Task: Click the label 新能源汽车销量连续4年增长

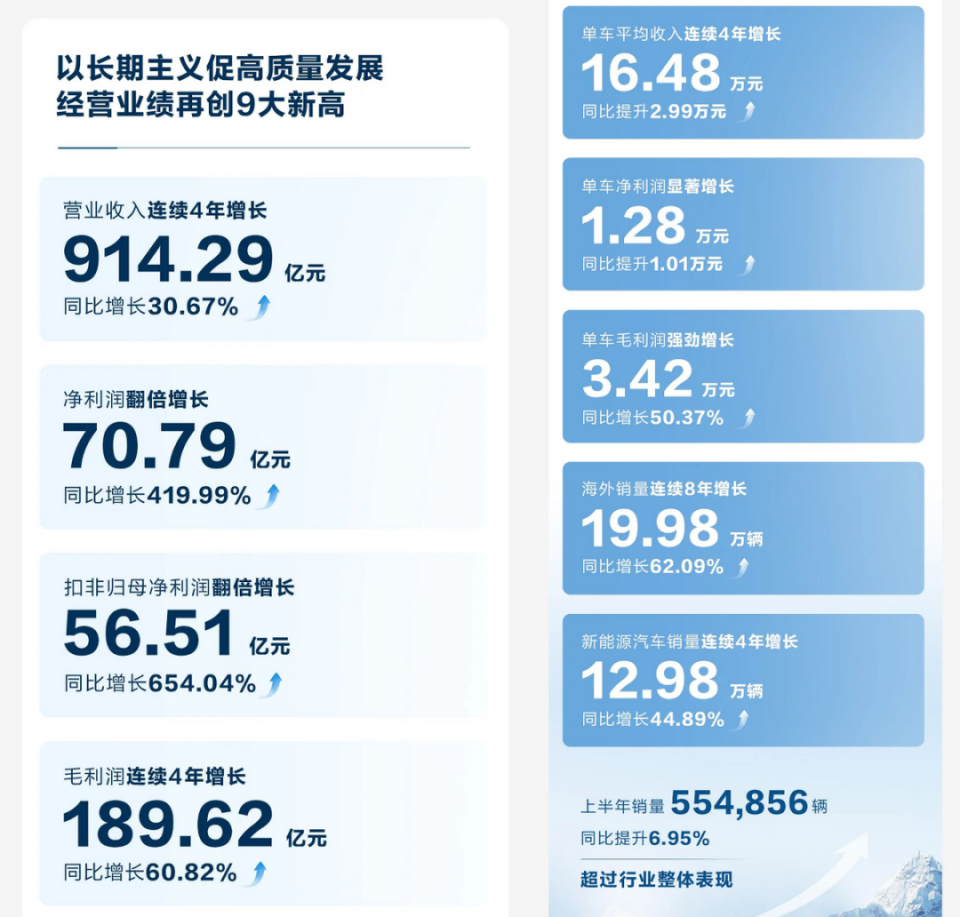Action: (x=689, y=642)
